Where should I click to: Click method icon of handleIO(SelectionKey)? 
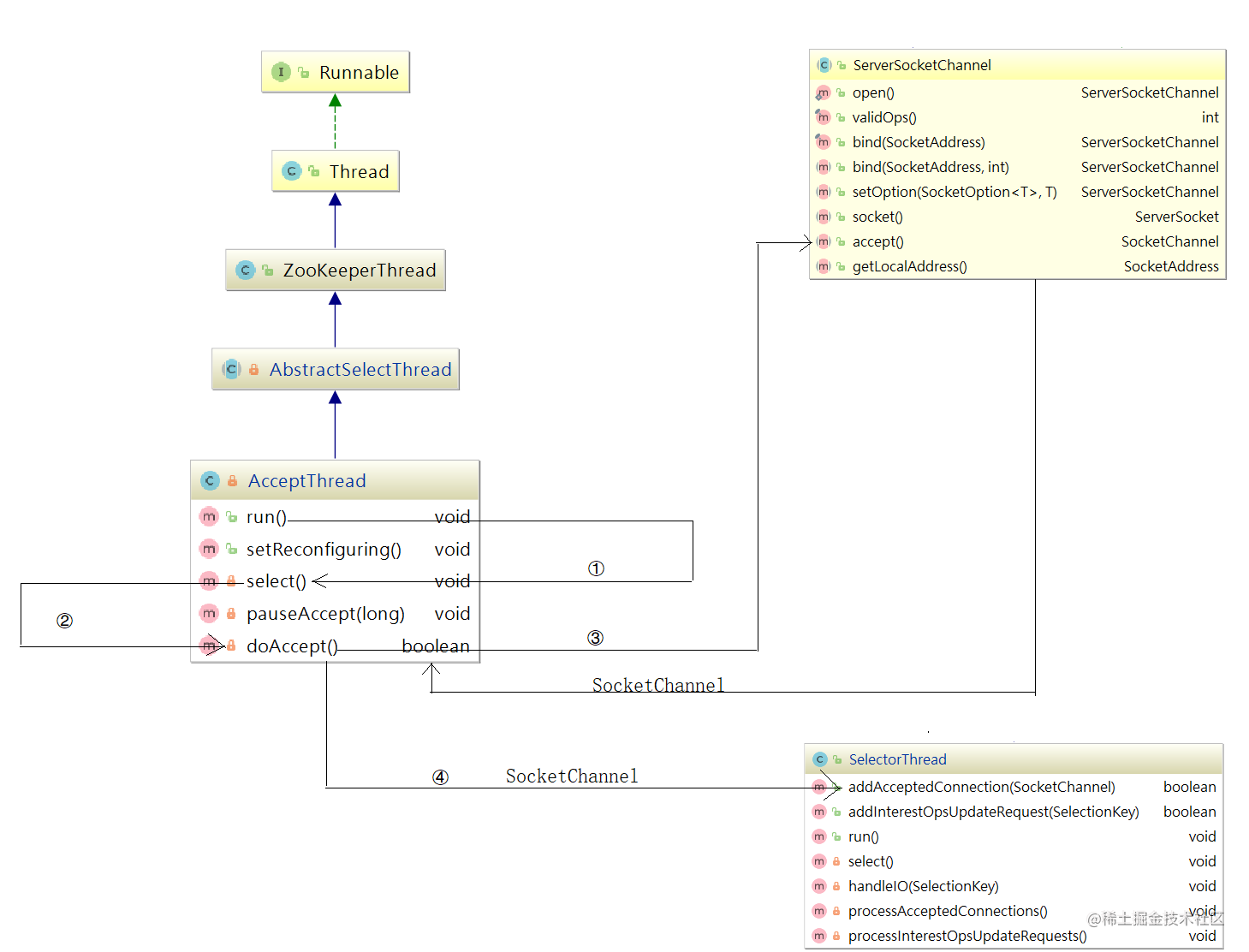point(819,886)
